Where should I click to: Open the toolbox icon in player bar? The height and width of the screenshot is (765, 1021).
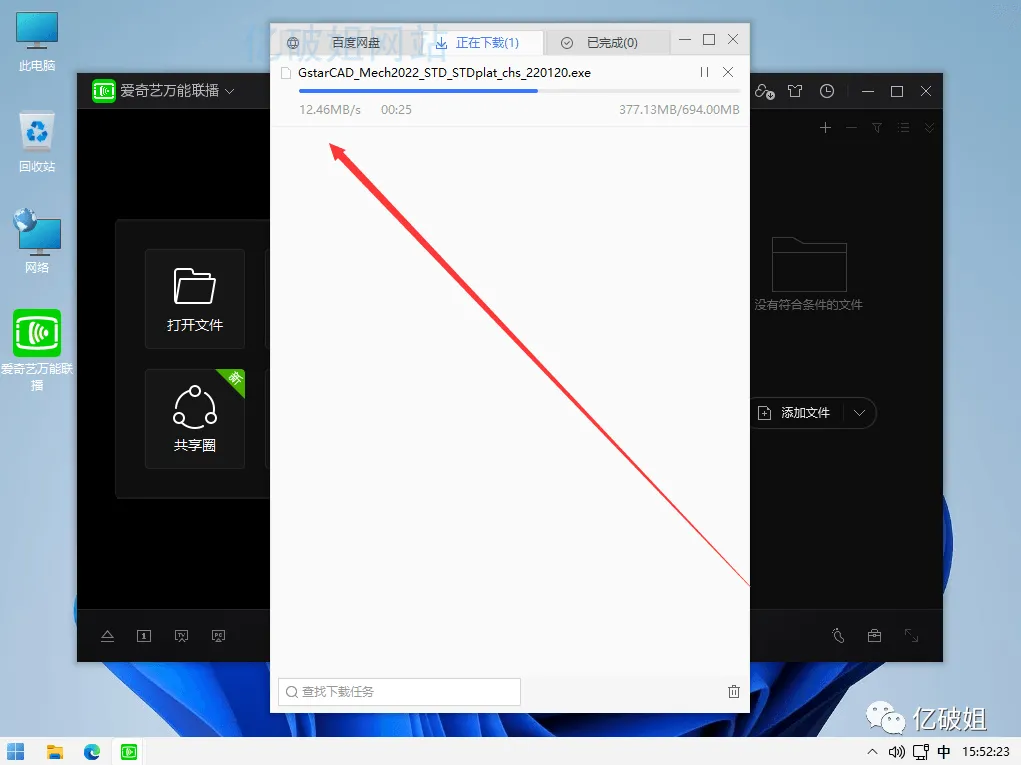[874, 635]
